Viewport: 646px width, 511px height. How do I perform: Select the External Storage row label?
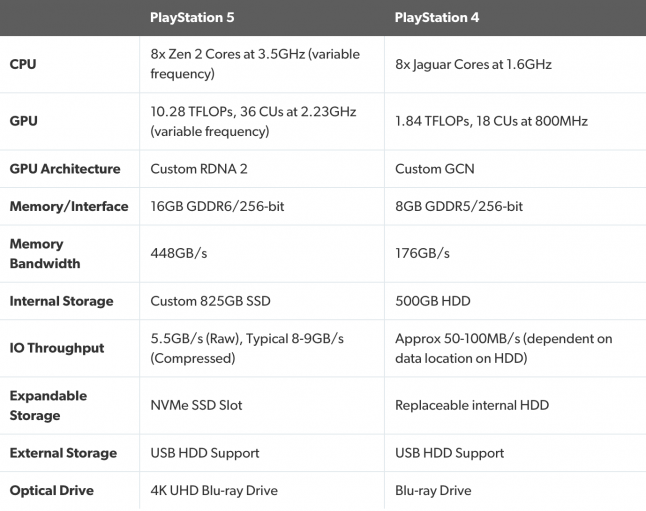click(63, 453)
